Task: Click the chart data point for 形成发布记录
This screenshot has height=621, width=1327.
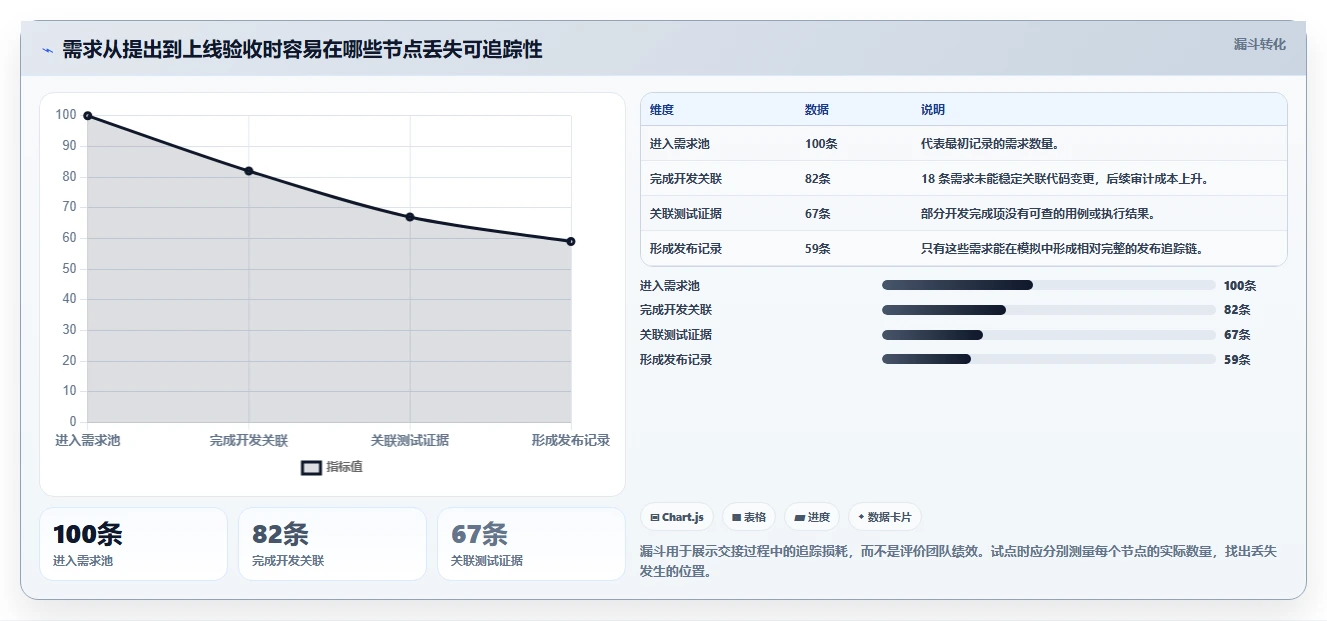Action: click(x=571, y=241)
